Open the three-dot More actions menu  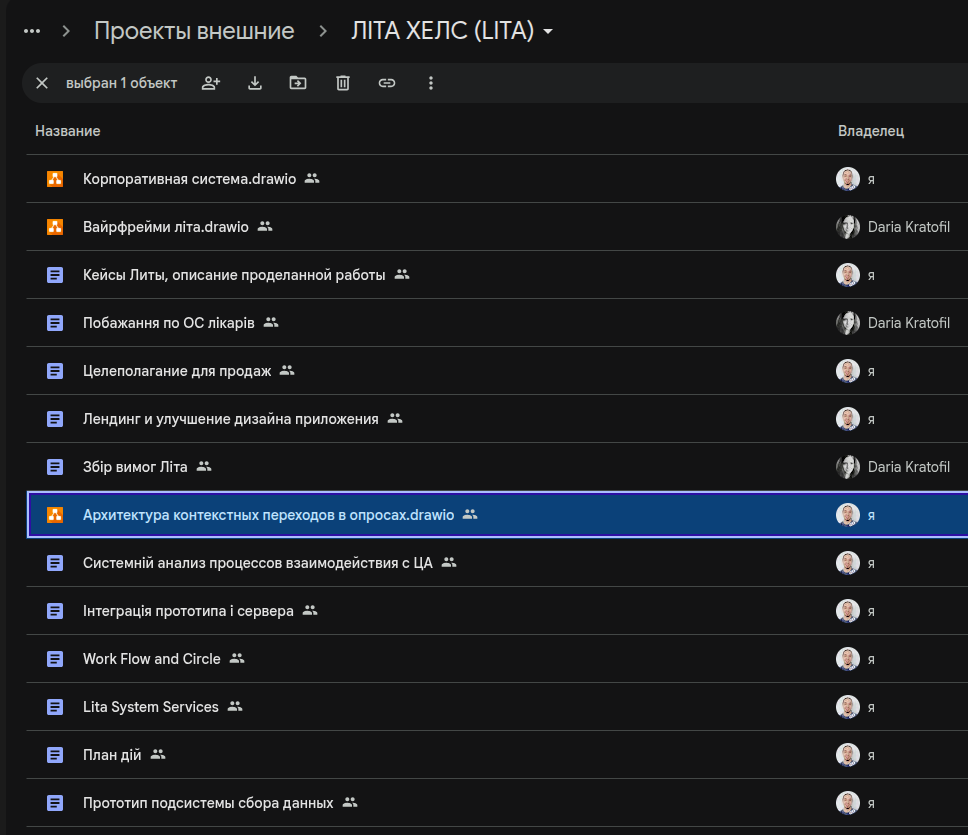(x=431, y=83)
